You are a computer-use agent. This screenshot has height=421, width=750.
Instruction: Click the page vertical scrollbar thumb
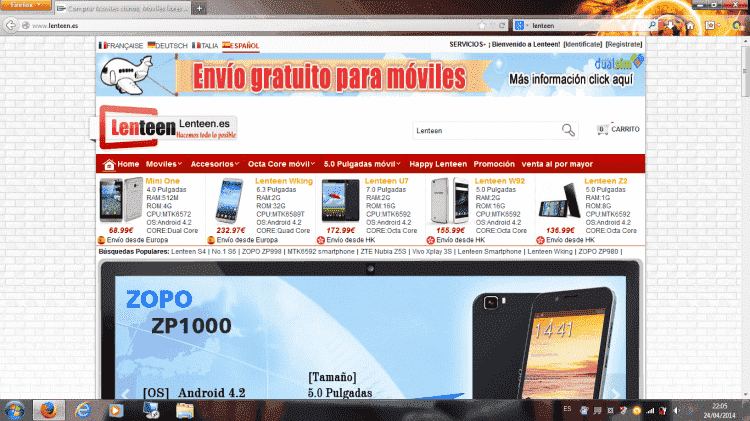point(745,73)
